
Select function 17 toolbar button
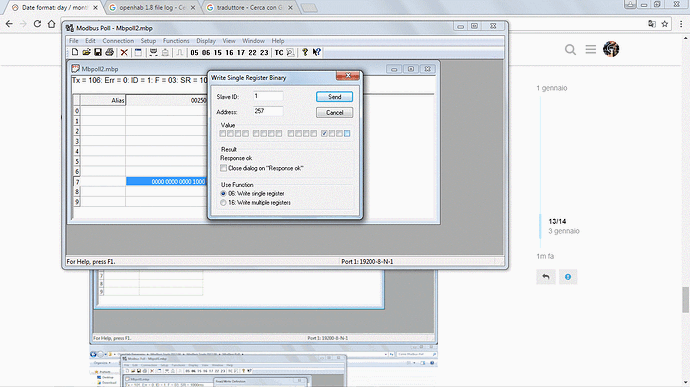(x=241, y=52)
